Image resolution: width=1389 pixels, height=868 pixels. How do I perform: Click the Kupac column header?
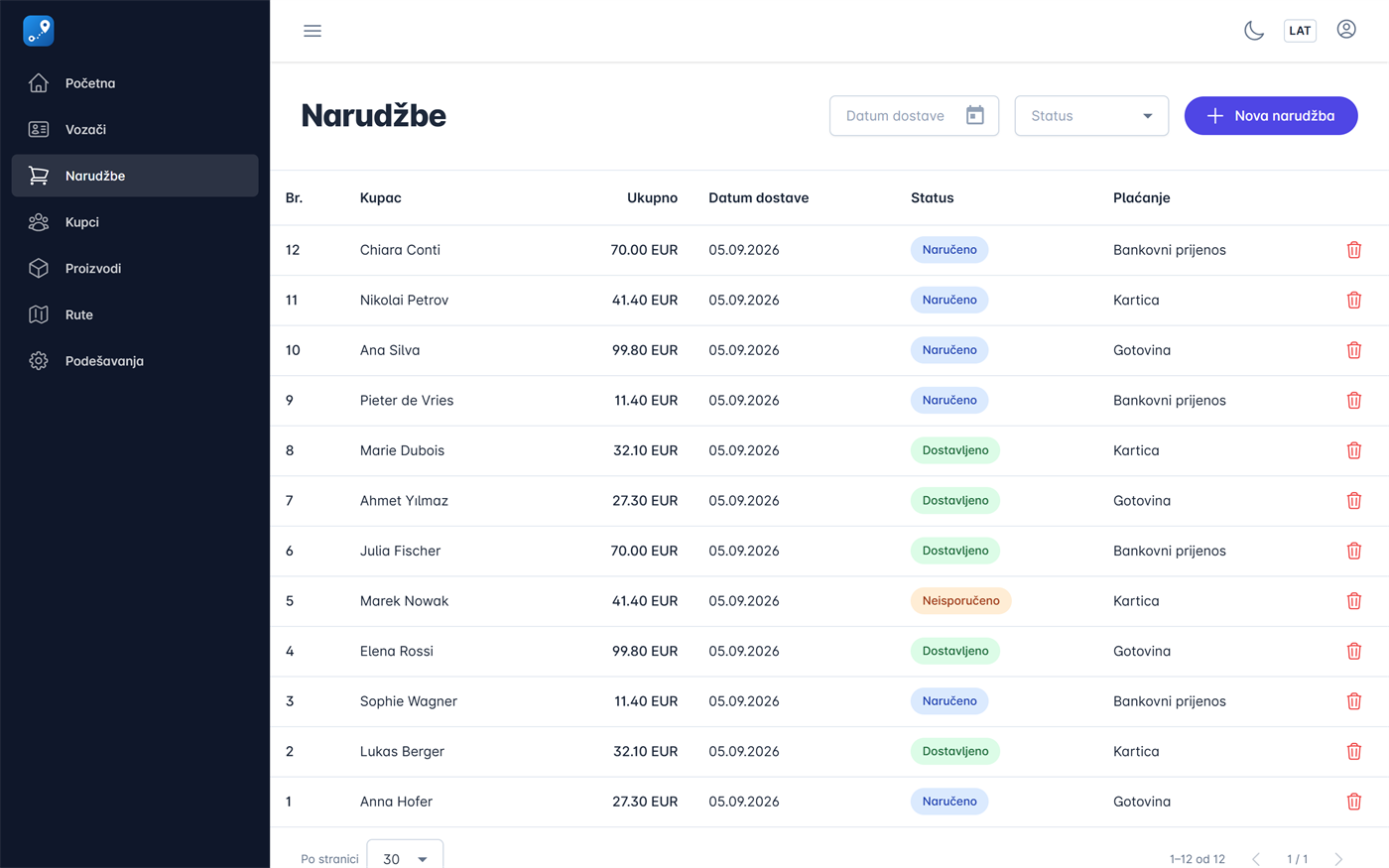(x=380, y=198)
